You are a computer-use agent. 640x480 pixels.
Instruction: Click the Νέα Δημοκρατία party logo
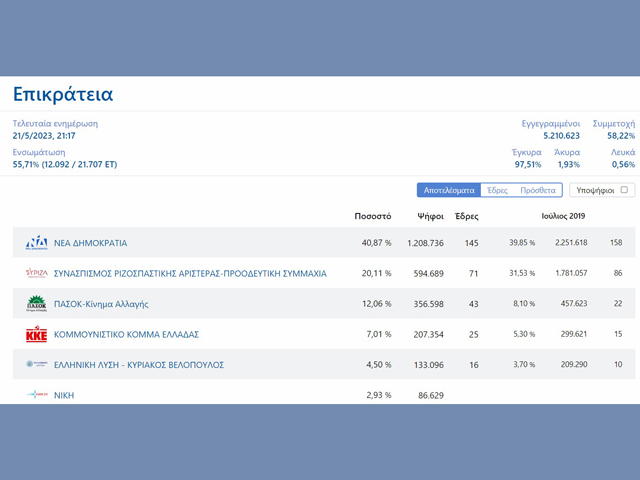(x=36, y=243)
